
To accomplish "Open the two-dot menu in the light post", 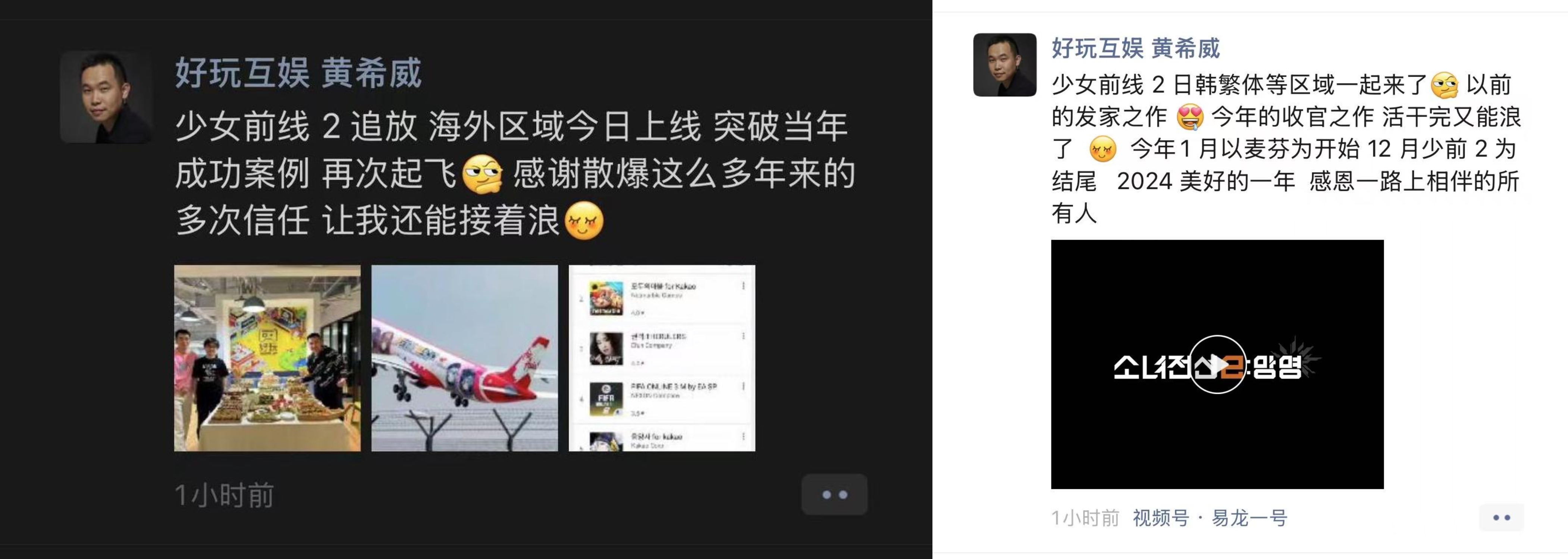I will (1502, 518).
